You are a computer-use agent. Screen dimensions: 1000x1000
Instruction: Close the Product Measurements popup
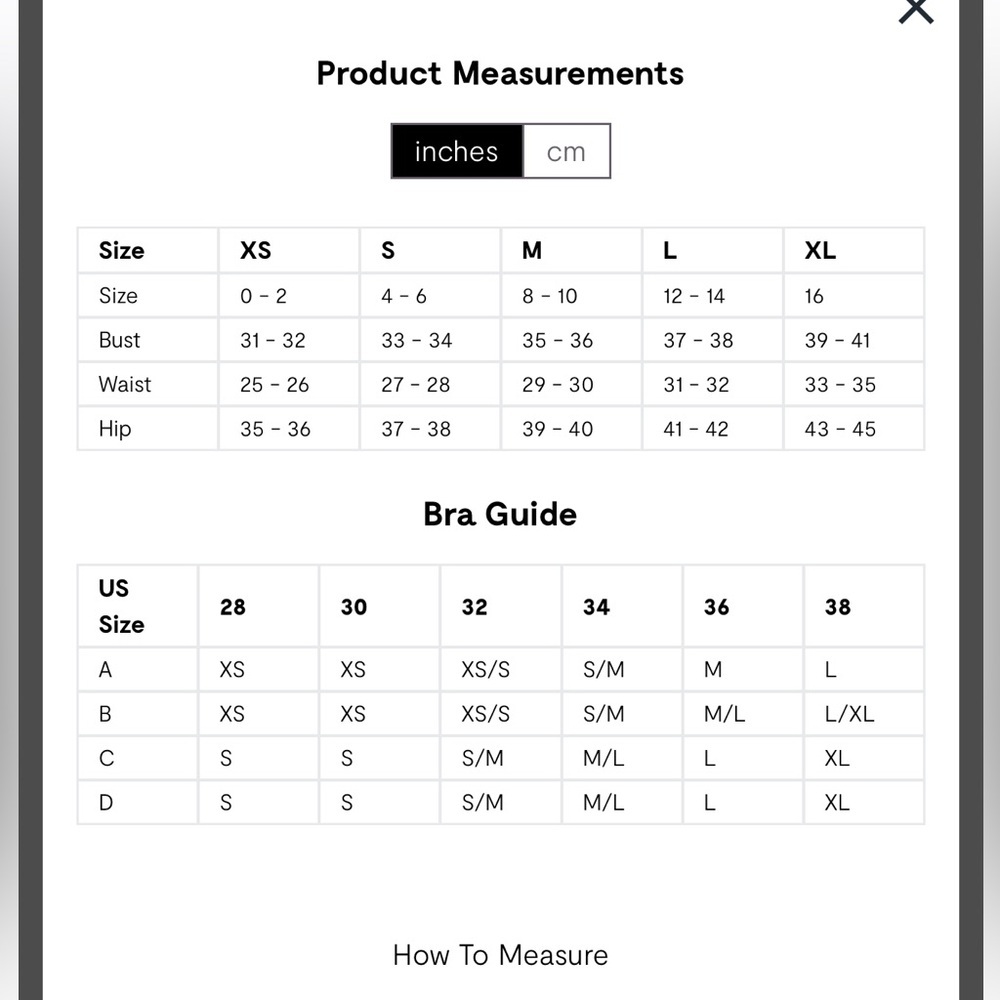click(x=915, y=10)
